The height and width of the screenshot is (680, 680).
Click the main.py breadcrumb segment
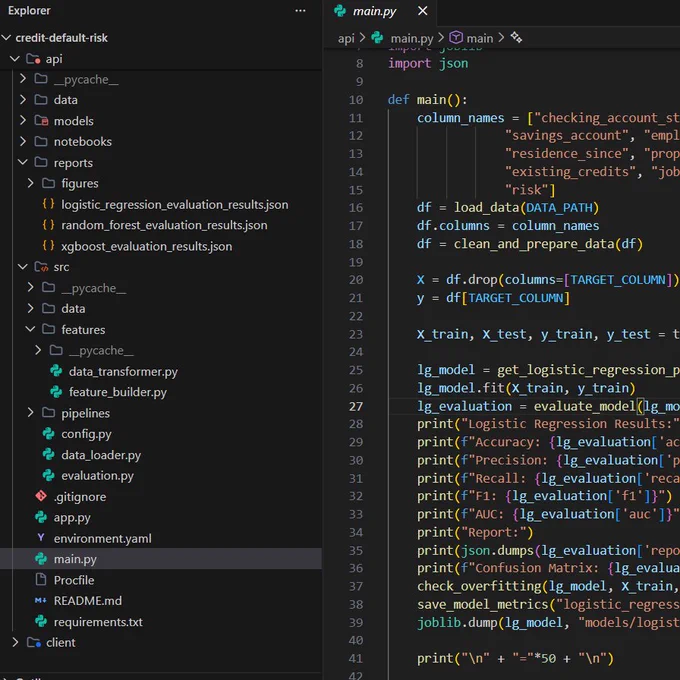(x=411, y=39)
